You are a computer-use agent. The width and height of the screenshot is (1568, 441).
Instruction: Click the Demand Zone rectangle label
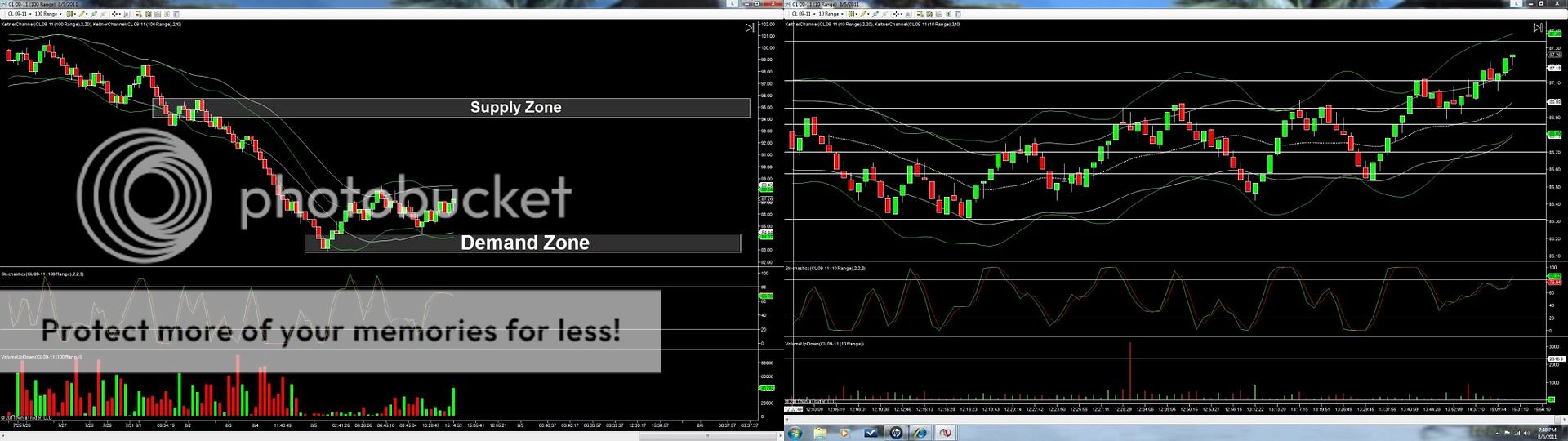pos(524,243)
